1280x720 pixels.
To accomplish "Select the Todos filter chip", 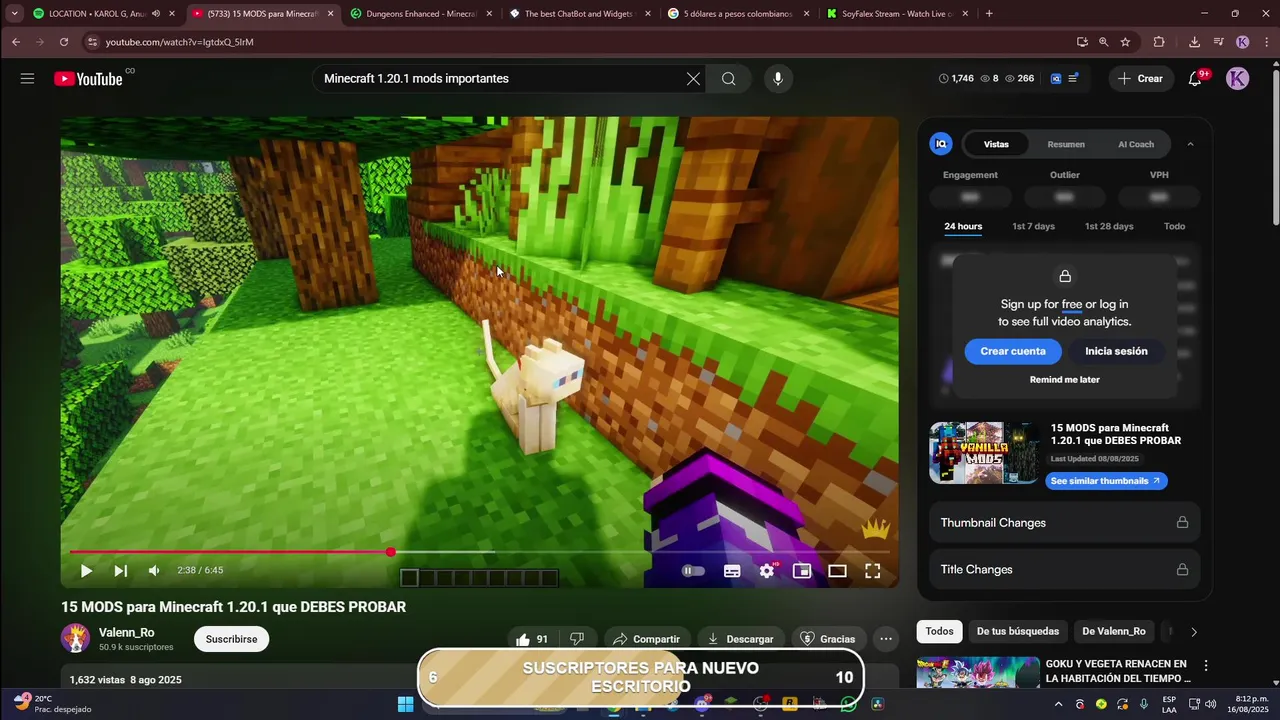I will coord(939,631).
